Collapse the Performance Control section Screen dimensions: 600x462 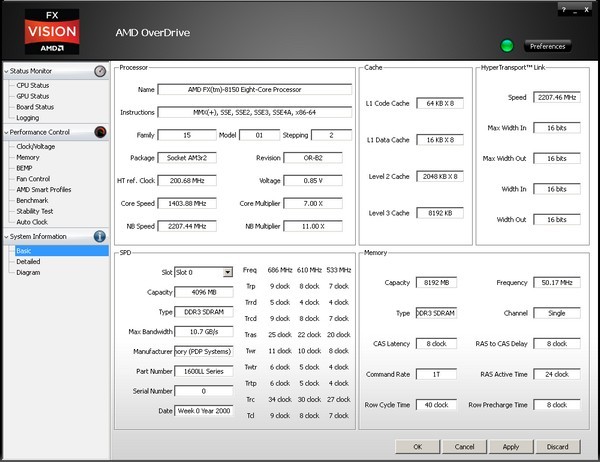pos(7,132)
